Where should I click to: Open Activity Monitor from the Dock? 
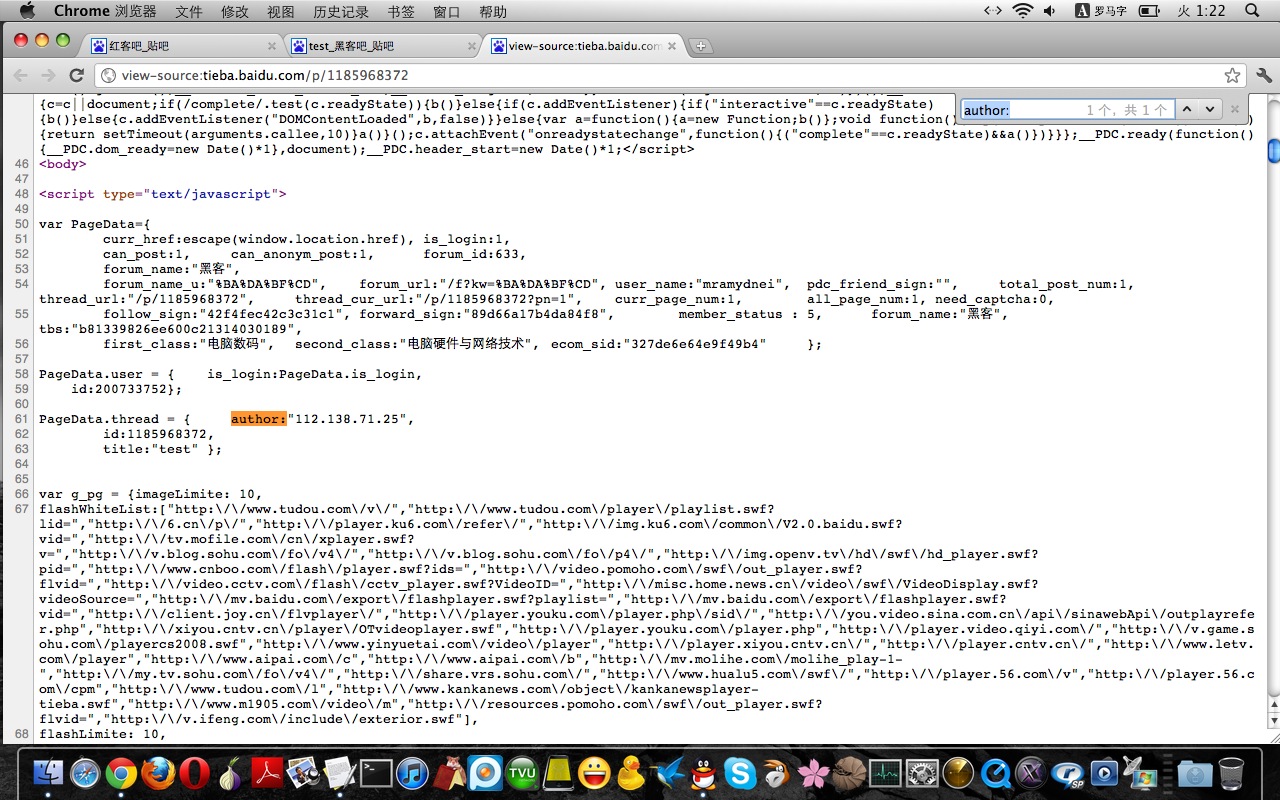click(886, 772)
